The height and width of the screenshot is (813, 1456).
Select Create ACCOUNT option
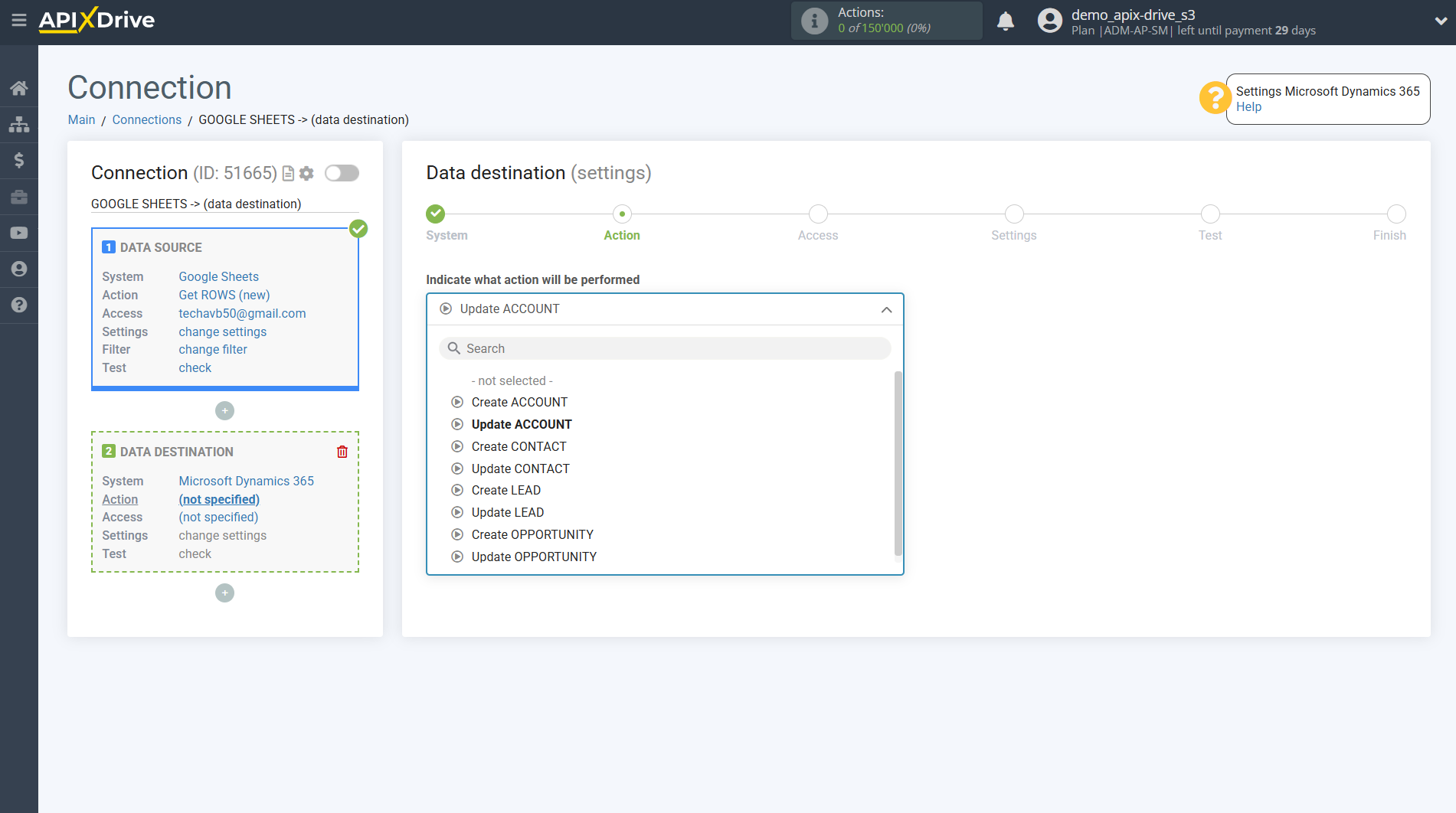519,402
